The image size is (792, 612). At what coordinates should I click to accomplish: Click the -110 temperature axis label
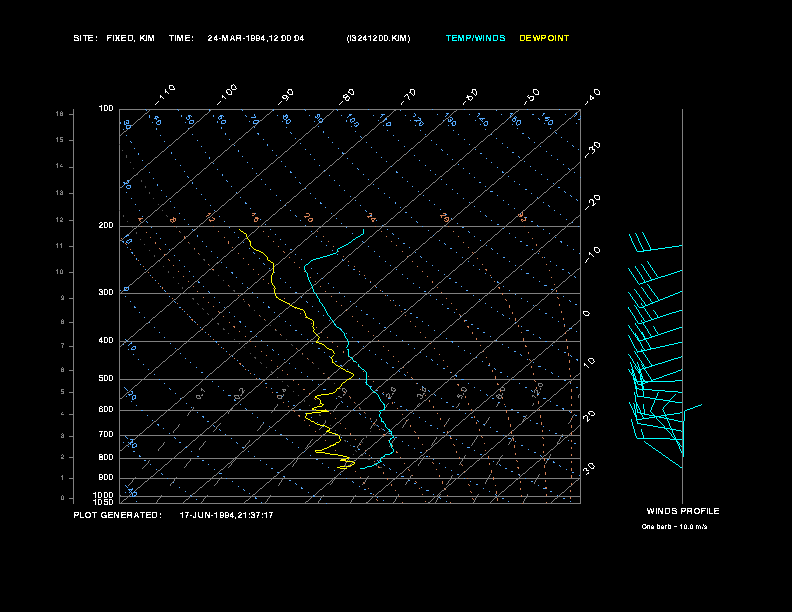pos(165,95)
